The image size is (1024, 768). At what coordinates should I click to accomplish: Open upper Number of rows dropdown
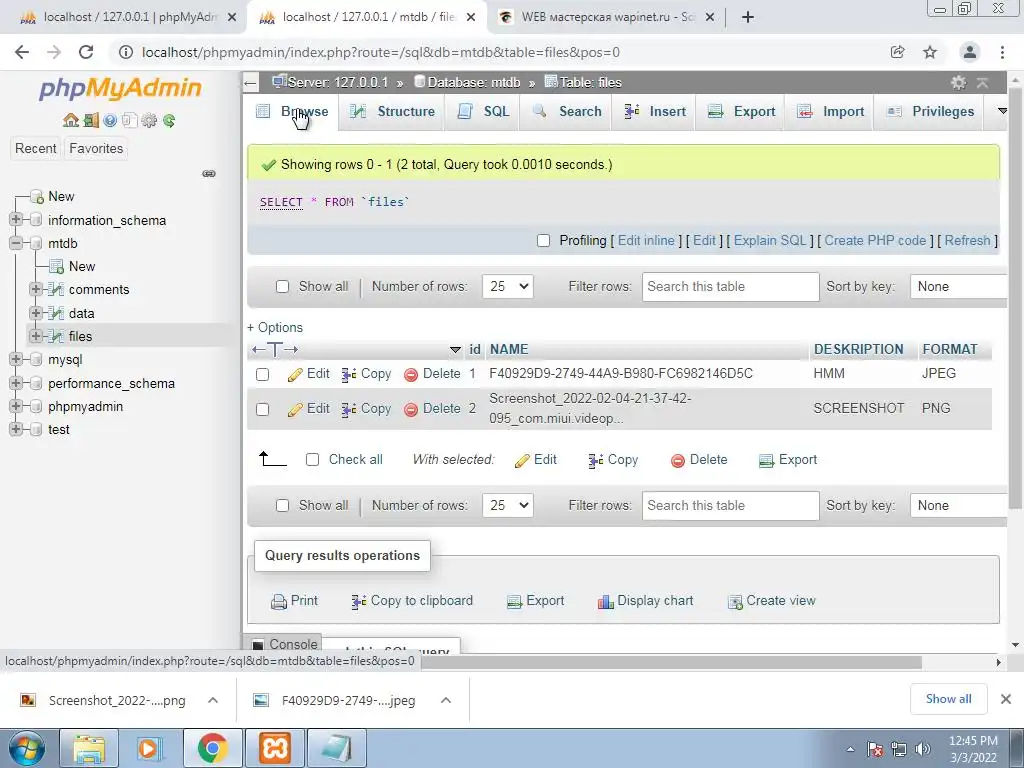pyautogui.click(x=507, y=287)
